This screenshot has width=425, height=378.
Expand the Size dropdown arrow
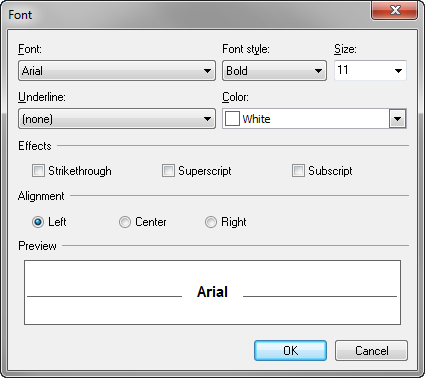coord(398,71)
